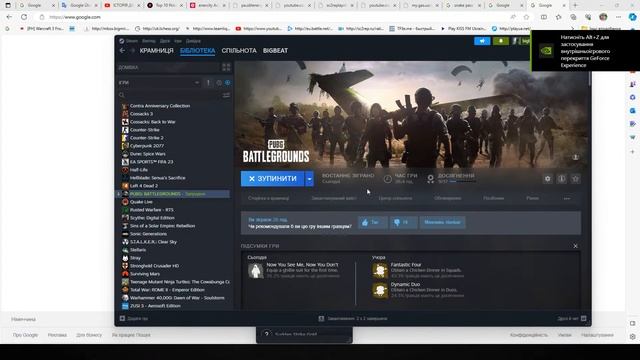Click the thumbs-up Yes recommend button
The image size is (640, 360).
(373, 222)
